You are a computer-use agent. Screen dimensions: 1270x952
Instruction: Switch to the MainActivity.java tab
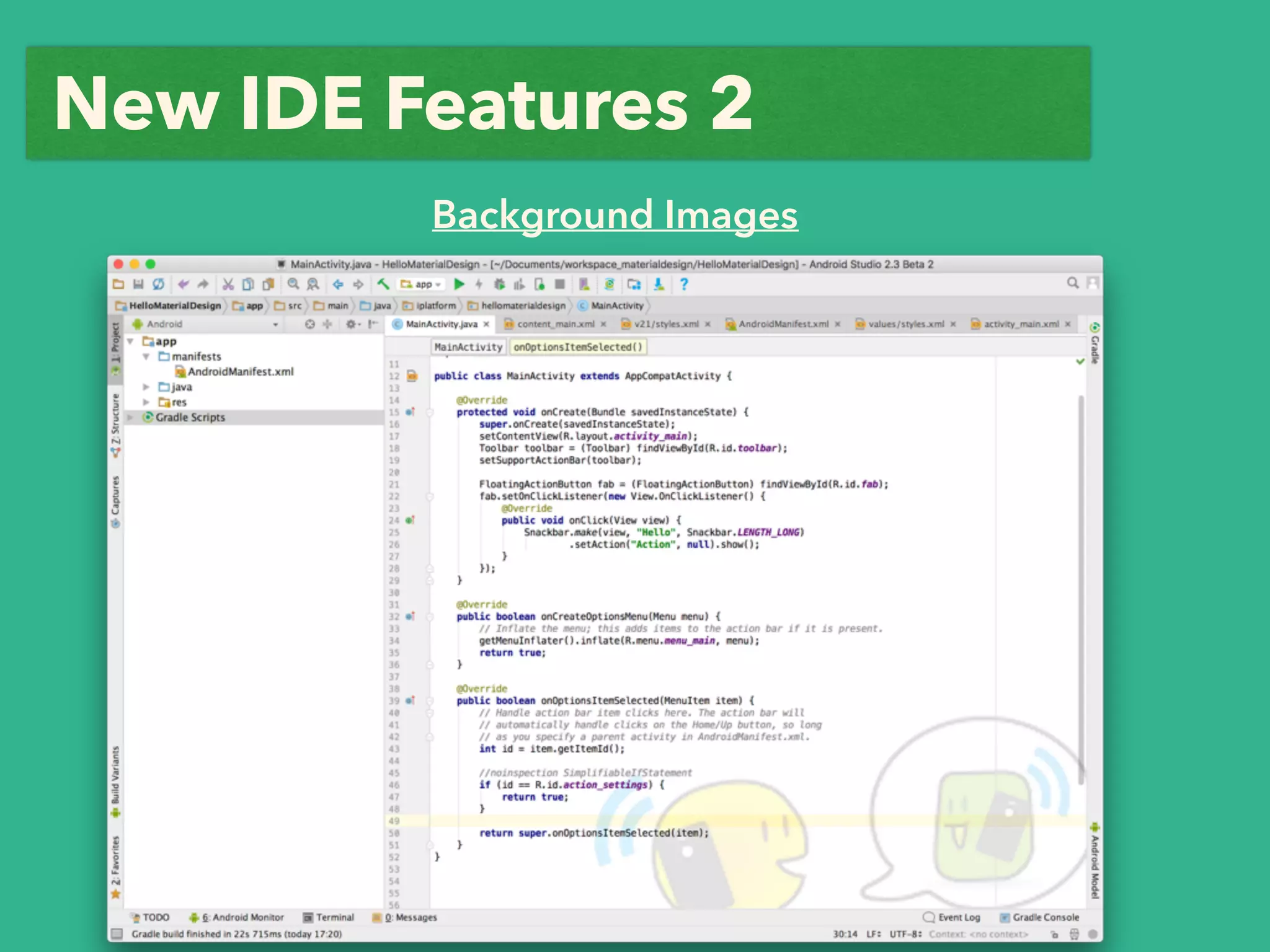click(x=441, y=324)
